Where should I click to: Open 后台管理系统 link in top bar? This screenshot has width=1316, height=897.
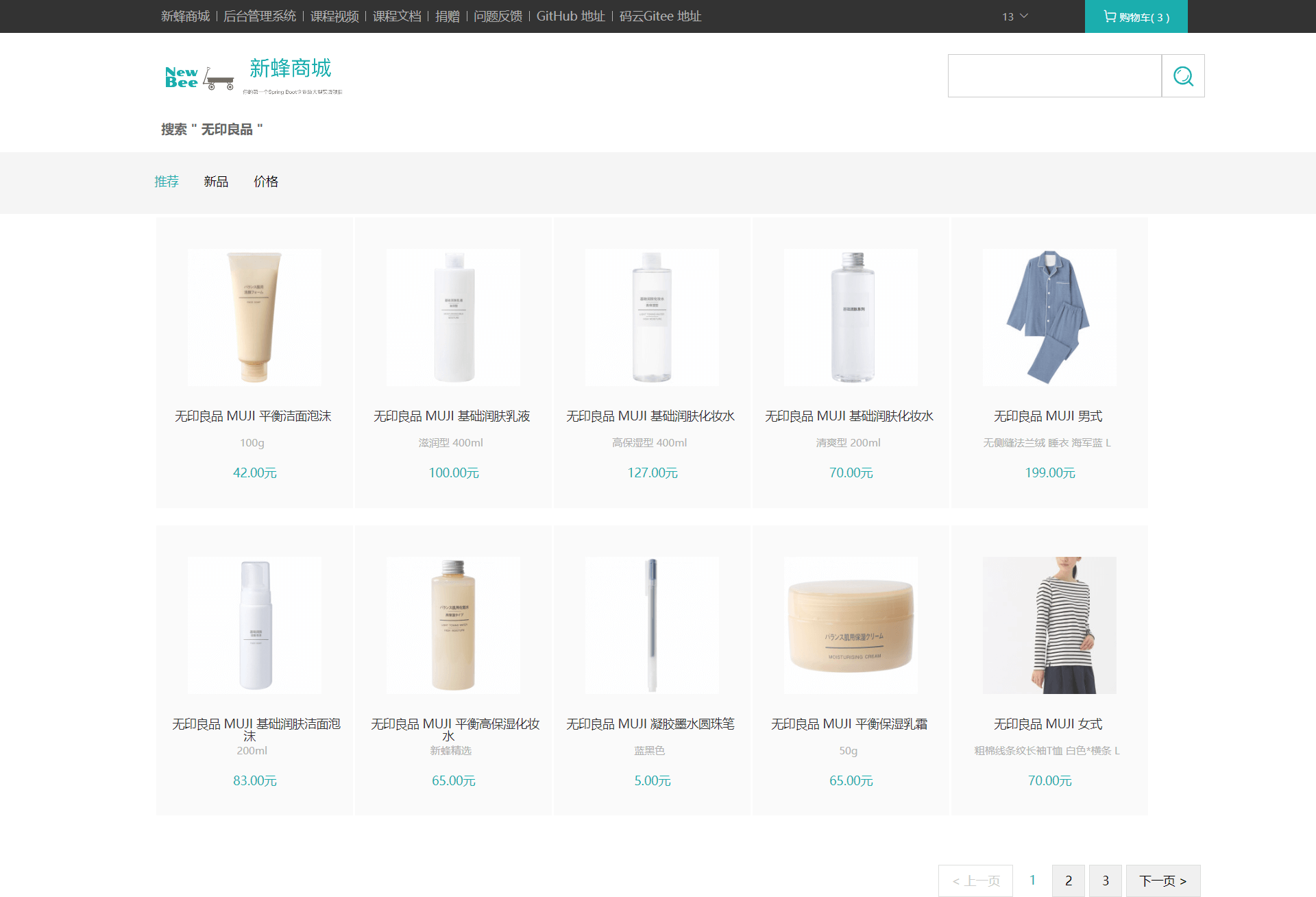coord(260,16)
